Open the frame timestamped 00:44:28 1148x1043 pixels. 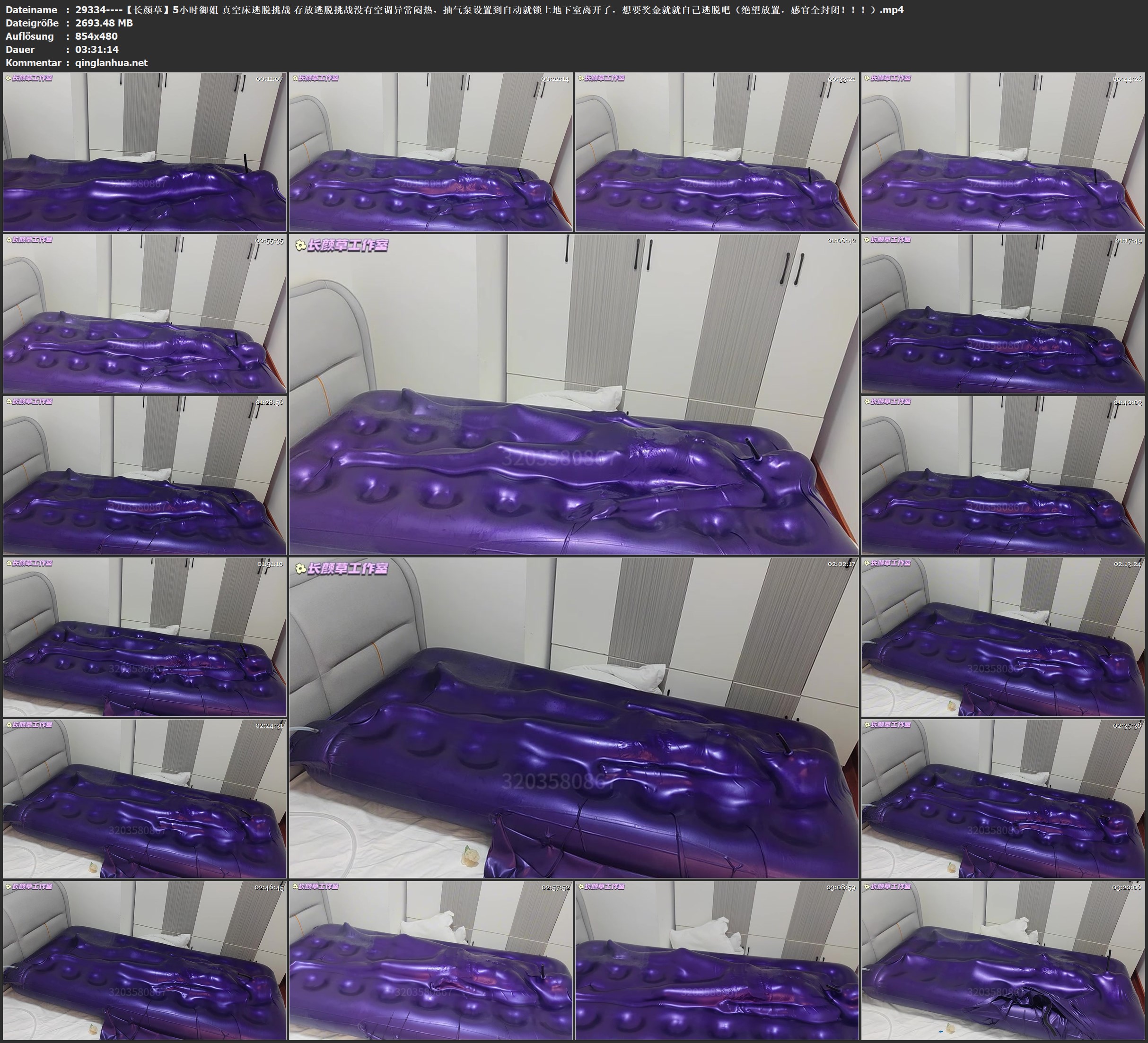pyautogui.click(x=1003, y=151)
